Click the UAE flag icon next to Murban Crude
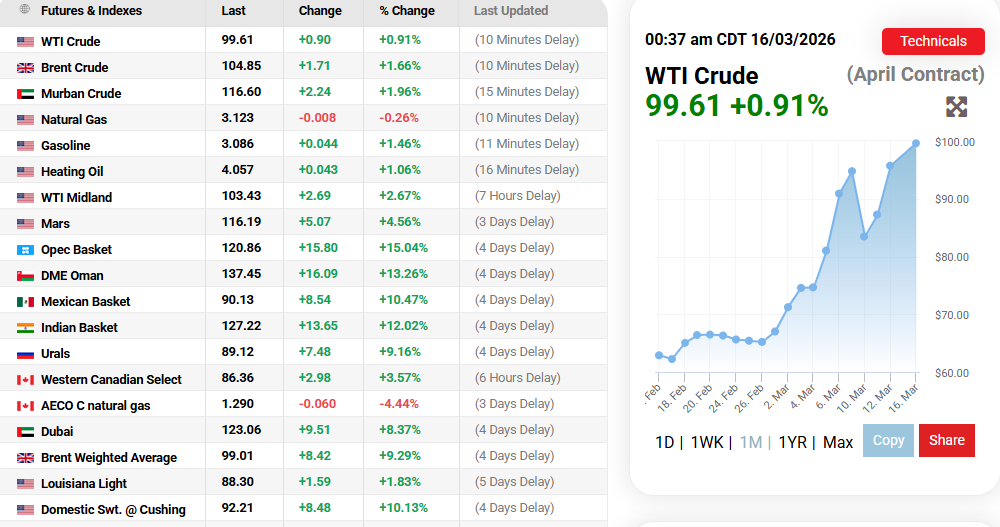The width and height of the screenshot is (1000, 527). (26, 94)
